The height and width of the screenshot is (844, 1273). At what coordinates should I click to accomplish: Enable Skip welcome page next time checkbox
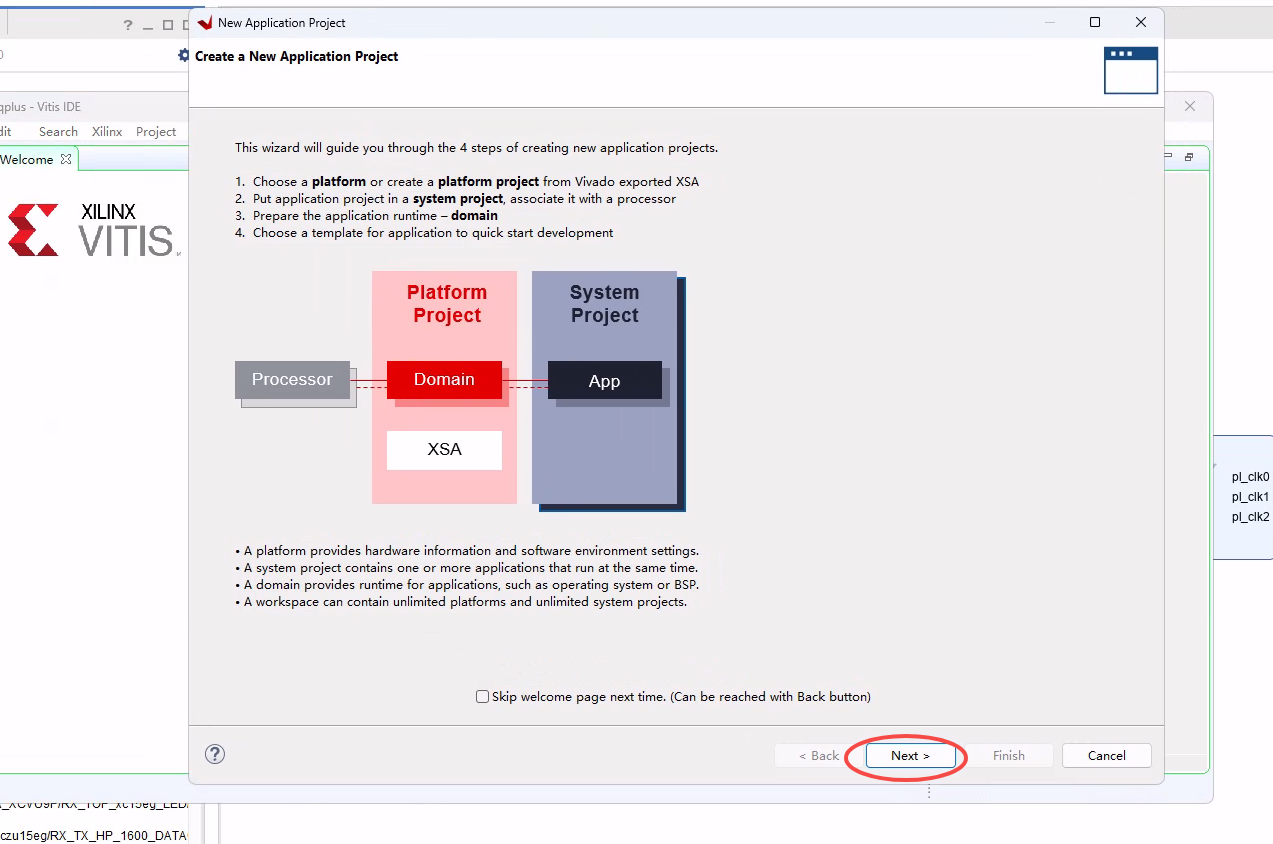(x=483, y=697)
